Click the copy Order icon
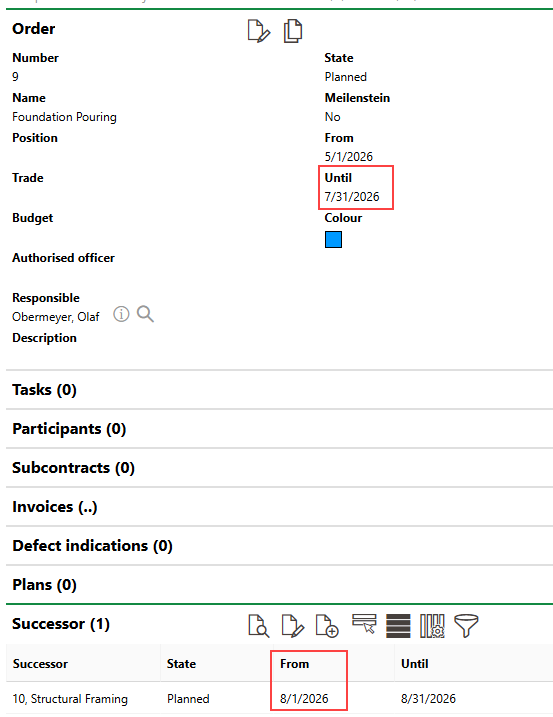Screen dimensions: 553x717 point(293,31)
